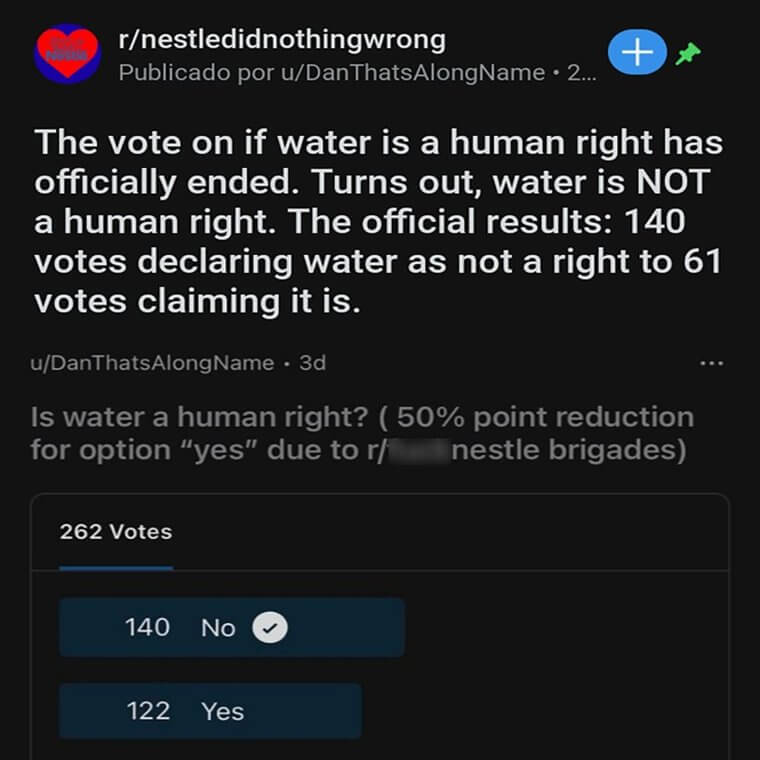
Task: Click the blue underline beneath 262 Votes
Action: tap(116, 568)
